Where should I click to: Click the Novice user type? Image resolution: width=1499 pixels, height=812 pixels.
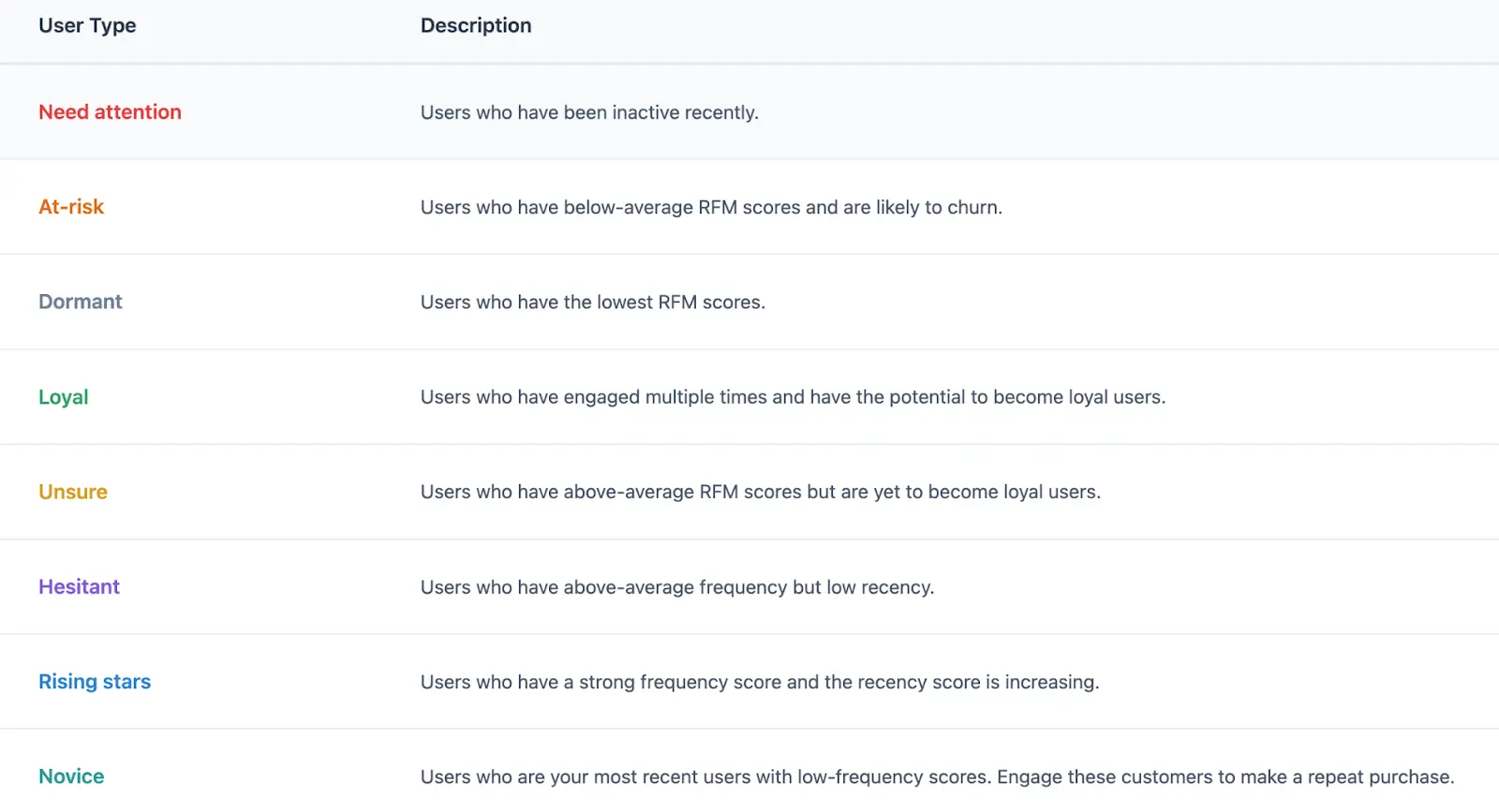pos(71,776)
